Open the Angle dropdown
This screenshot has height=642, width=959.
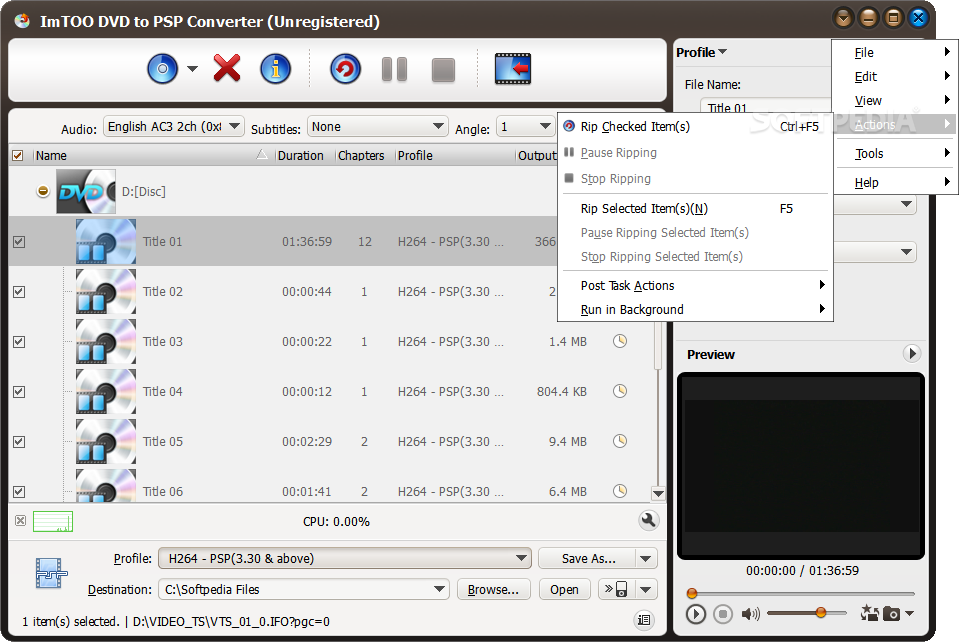tap(525, 127)
